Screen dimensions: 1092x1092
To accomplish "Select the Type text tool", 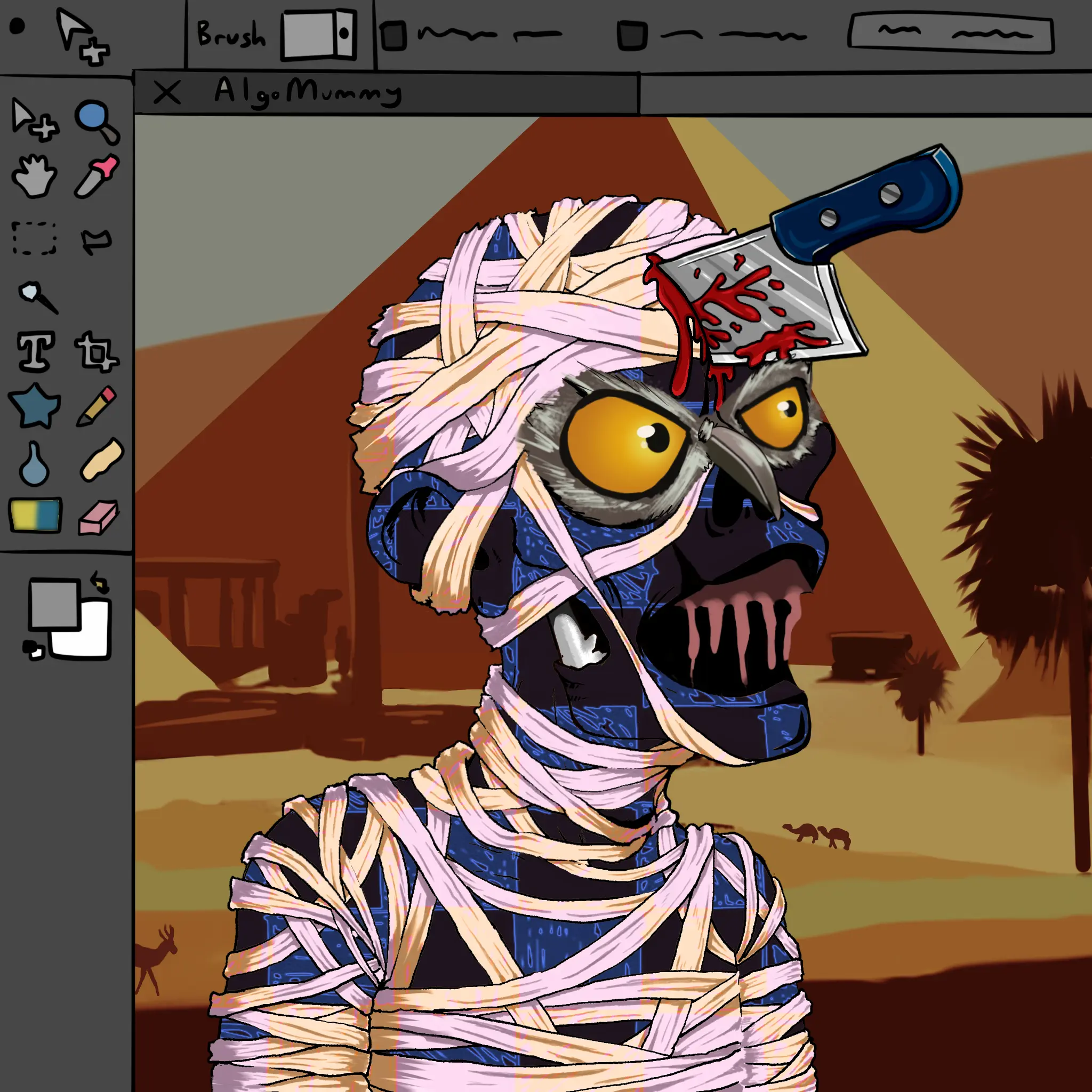I will coord(36,351).
